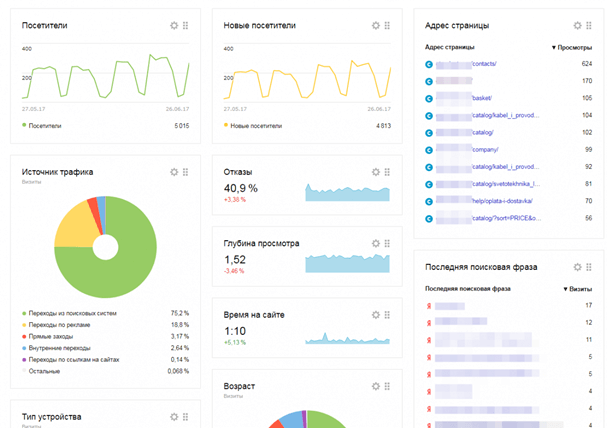The width and height of the screenshot is (607, 428).
Task: Open Тип устройства widget settings gear
Action: 174,416
